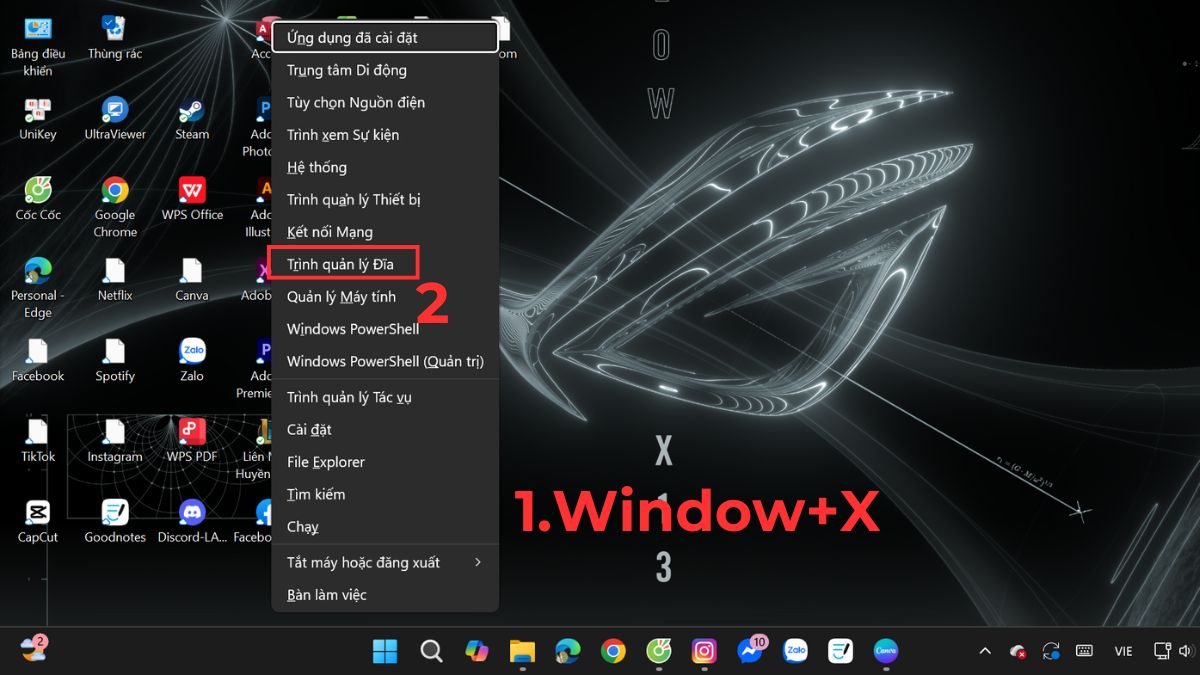Open the touch keyboard tray icon

point(1084,651)
